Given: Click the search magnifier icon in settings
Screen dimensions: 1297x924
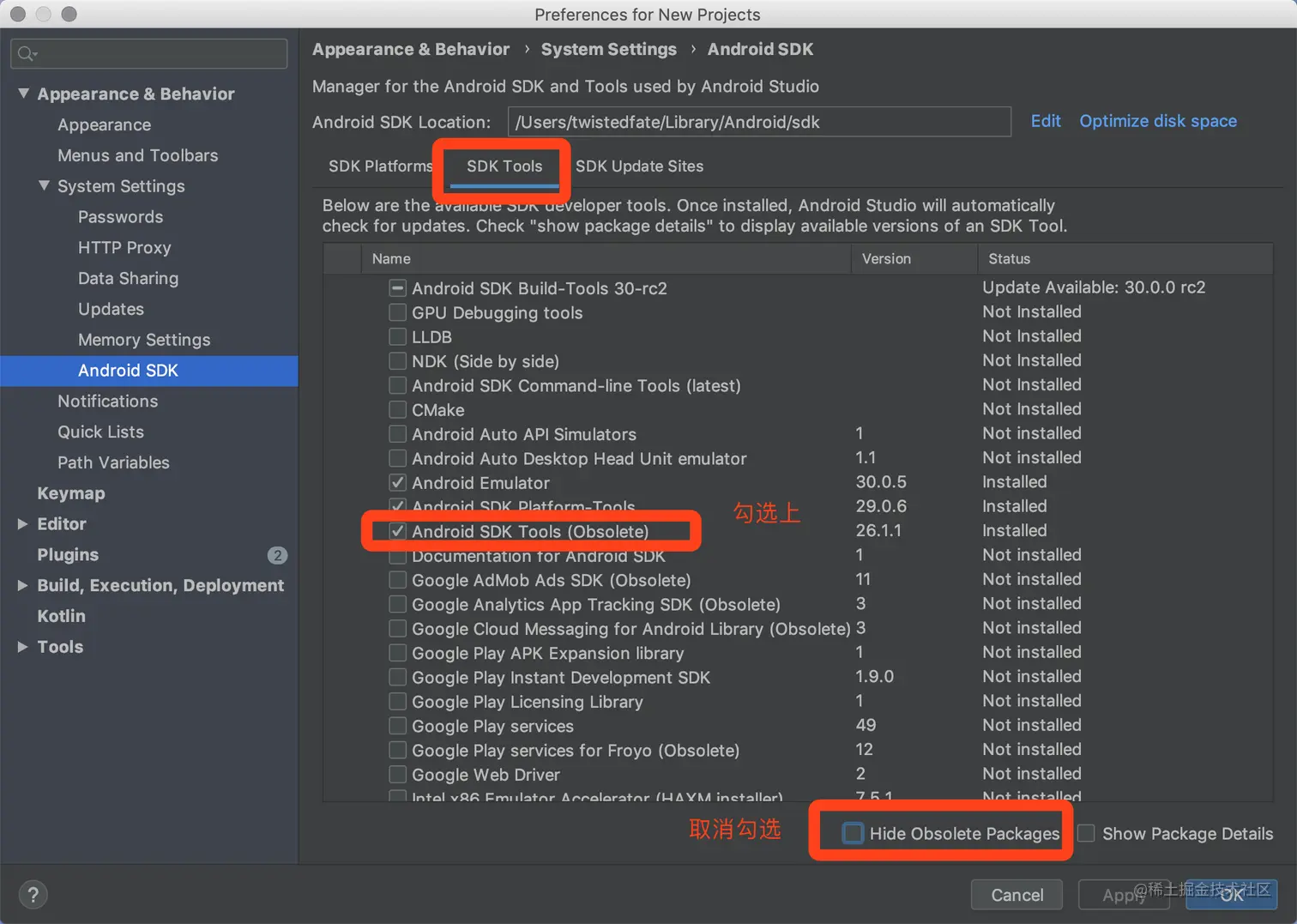Looking at the screenshot, I should point(27,54).
